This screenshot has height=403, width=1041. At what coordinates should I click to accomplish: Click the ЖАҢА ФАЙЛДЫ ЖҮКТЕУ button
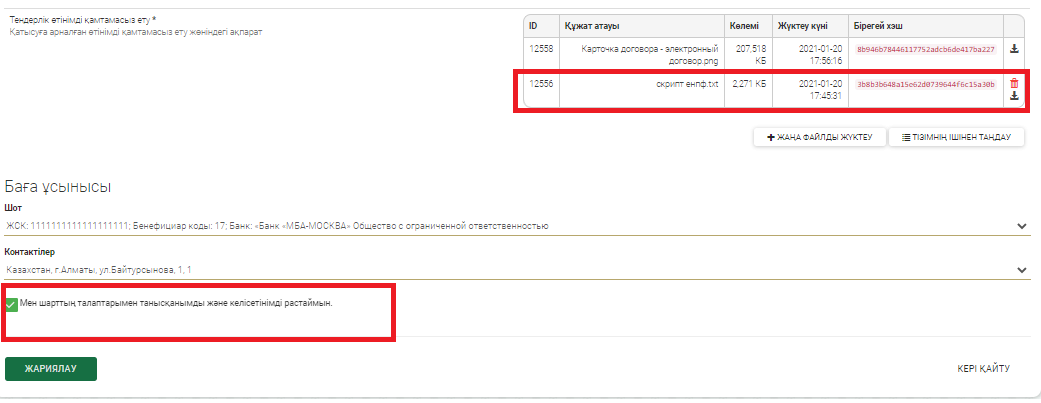(x=819, y=137)
